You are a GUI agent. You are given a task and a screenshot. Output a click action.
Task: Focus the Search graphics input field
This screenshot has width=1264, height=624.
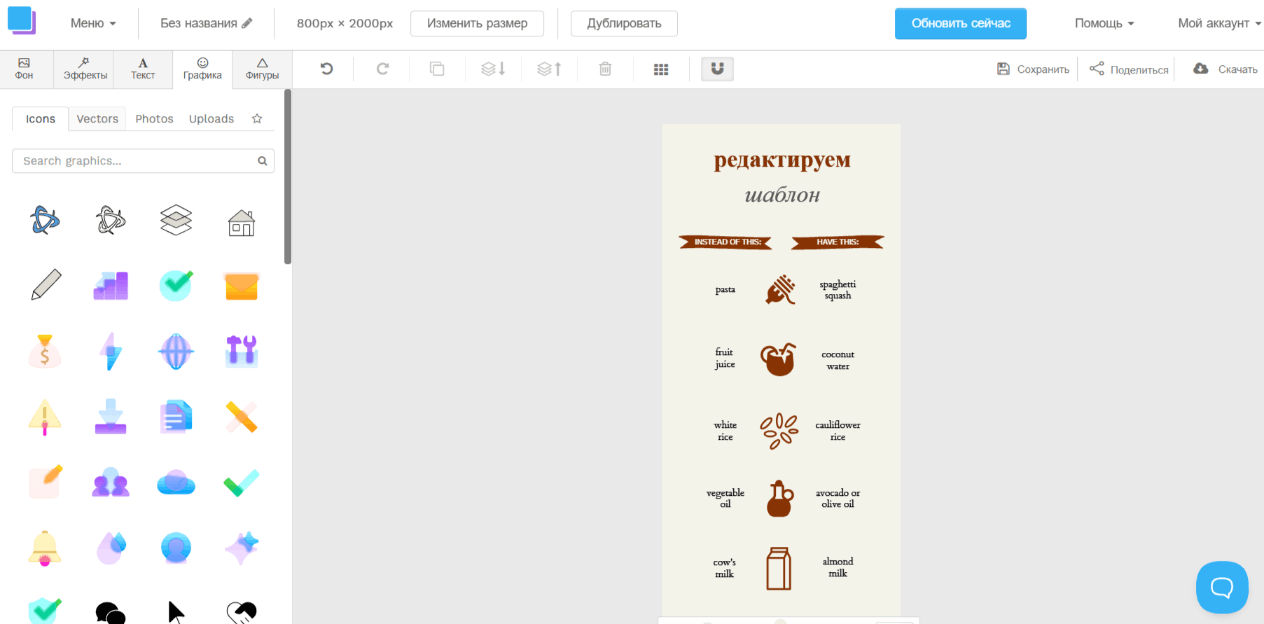pyautogui.click(x=143, y=161)
